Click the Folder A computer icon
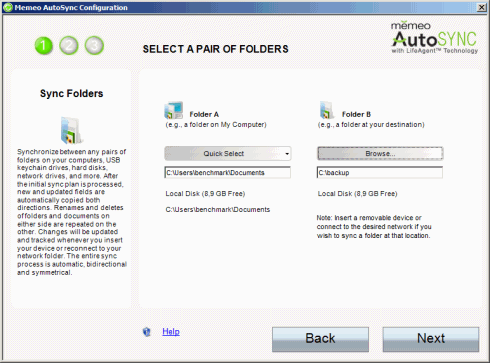This screenshot has height=363, width=490. pos(174,110)
